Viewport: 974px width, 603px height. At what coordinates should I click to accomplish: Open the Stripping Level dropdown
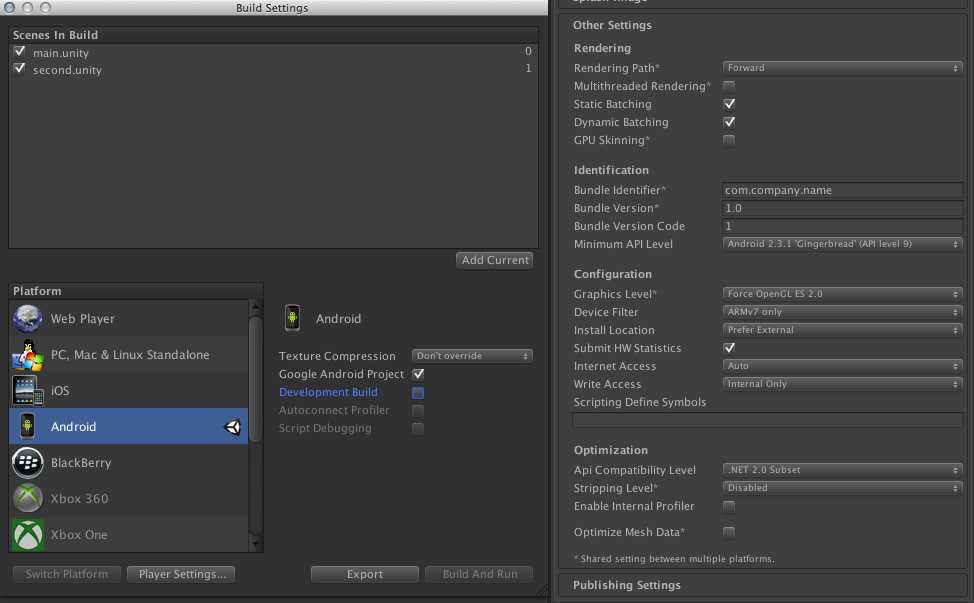(x=842, y=487)
